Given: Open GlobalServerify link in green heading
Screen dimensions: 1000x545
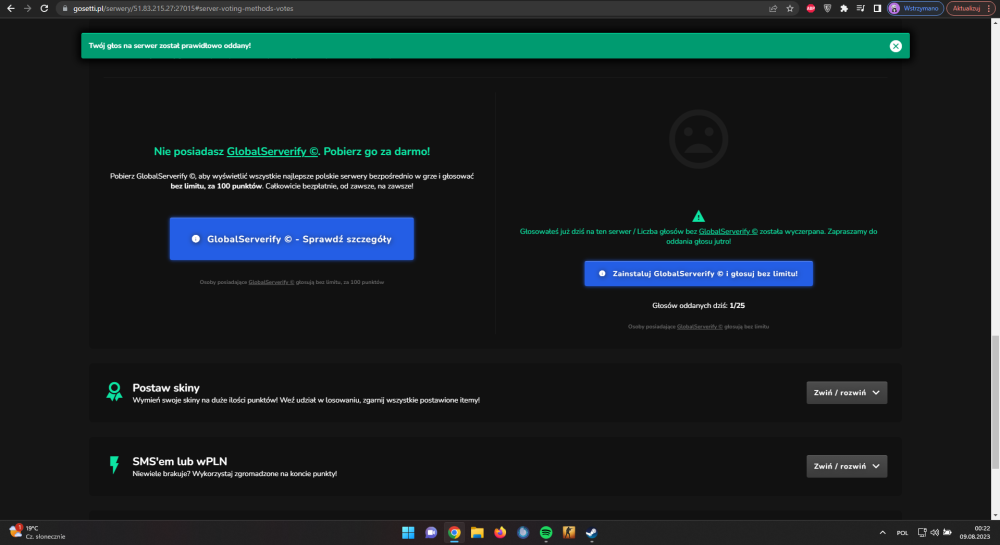Looking at the screenshot, I should [272, 152].
